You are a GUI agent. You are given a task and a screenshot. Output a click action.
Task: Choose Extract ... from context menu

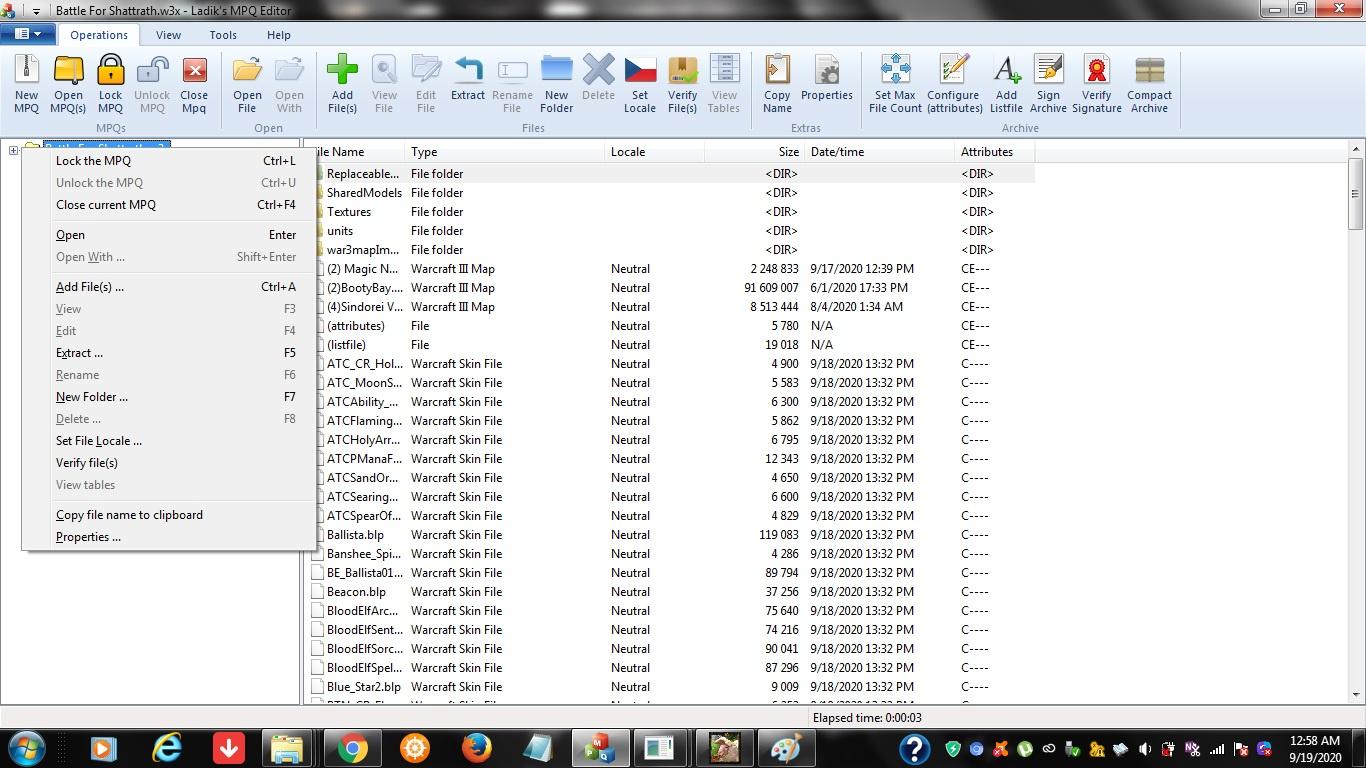pos(168,352)
